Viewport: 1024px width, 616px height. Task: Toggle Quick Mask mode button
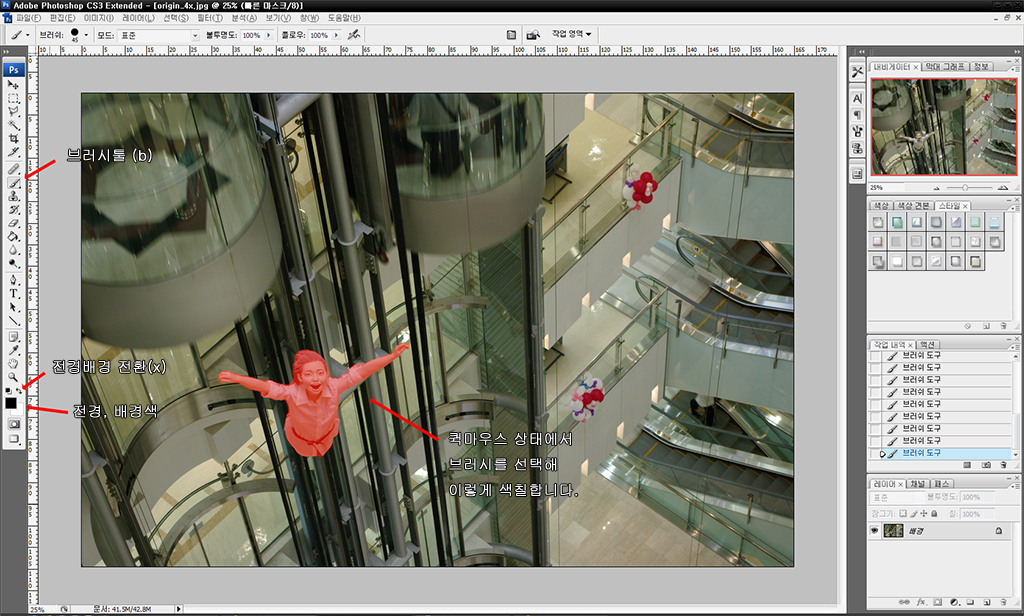[x=13, y=424]
